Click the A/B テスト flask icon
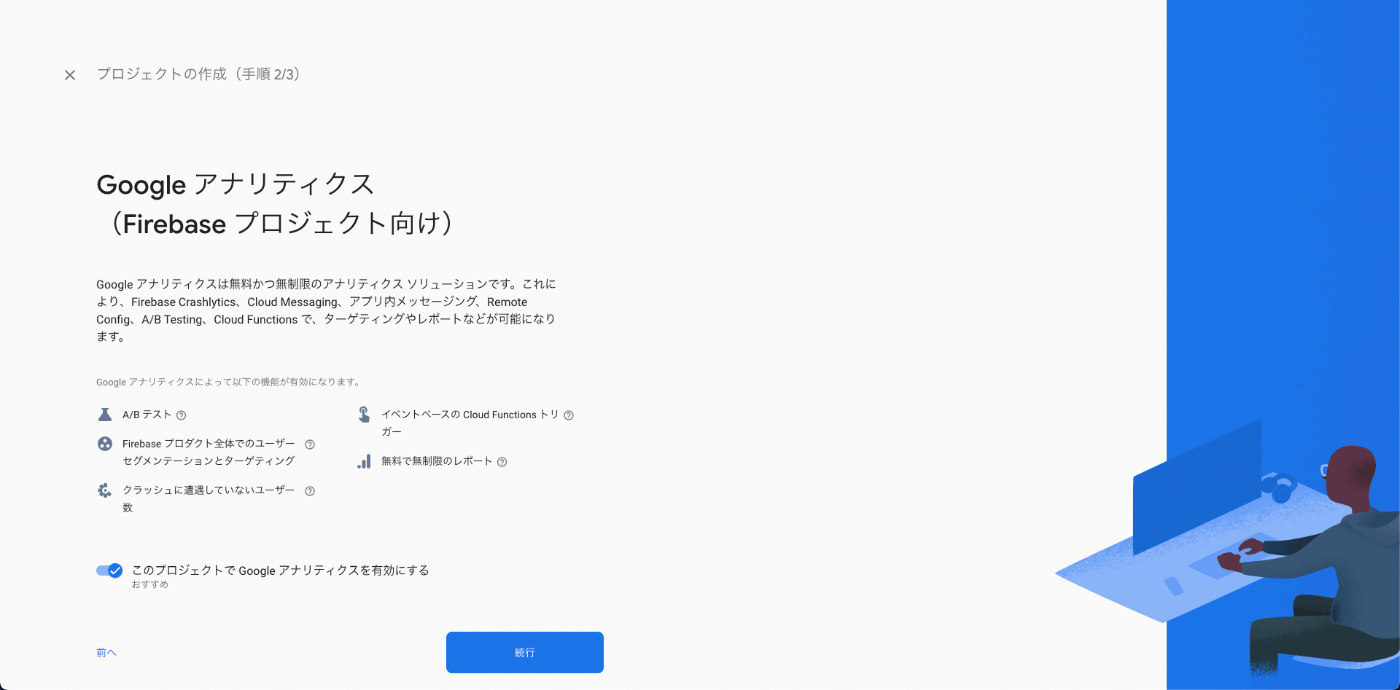Image resolution: width=1400 pixels, height=690 pixels. coord(105,414)
